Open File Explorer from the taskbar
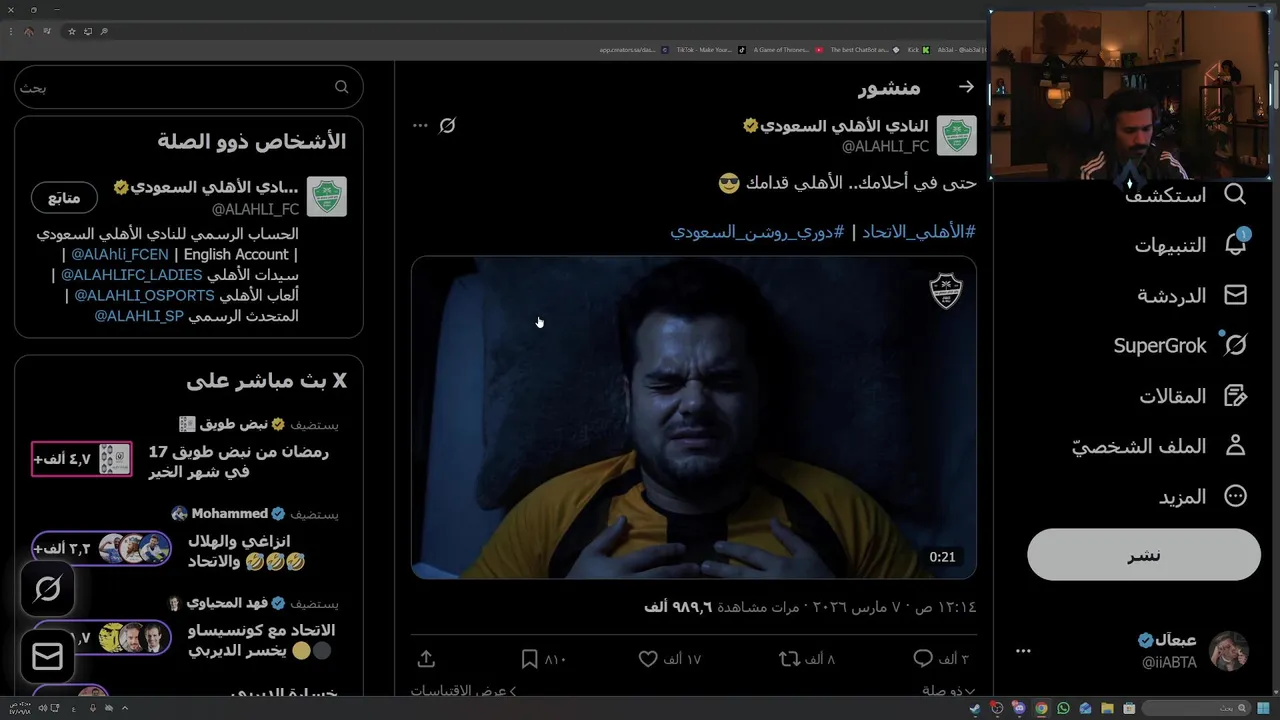The image size is (1280, 720). [1107, 708]
